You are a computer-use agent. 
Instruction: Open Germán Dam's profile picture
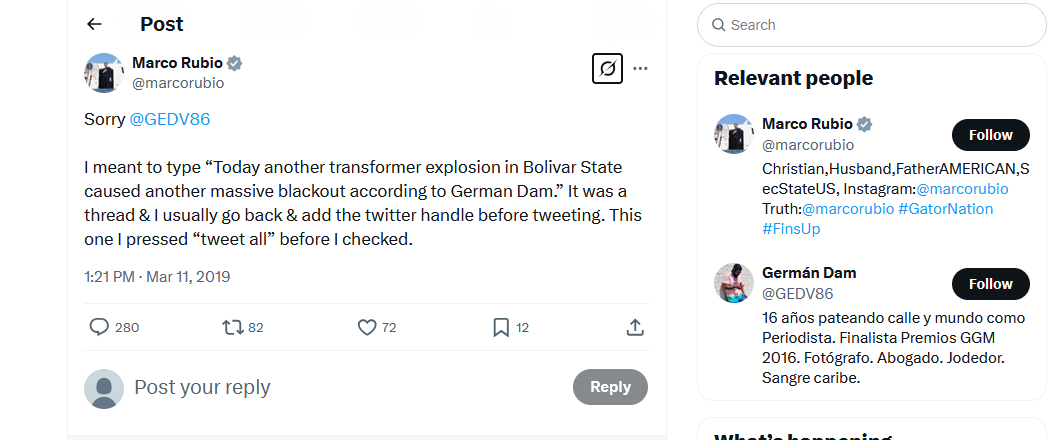pyautogui.click(x=733, y=283)
